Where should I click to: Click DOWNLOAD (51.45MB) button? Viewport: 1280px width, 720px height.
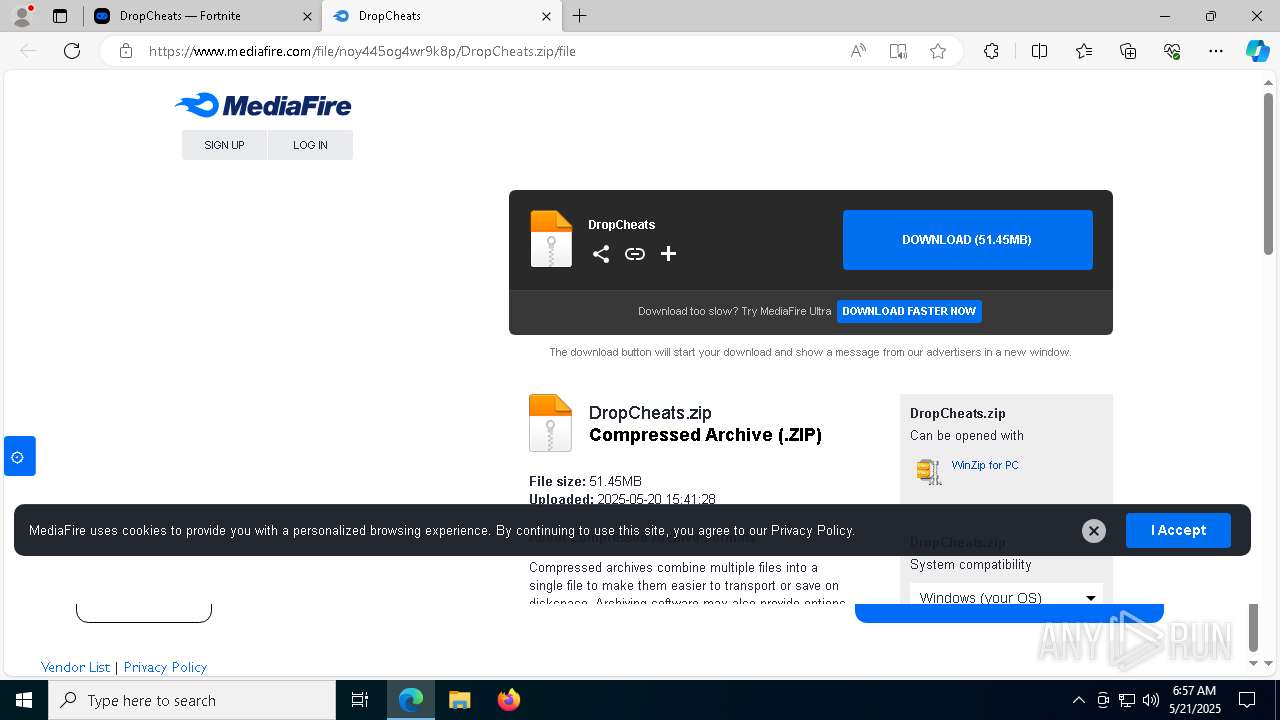(967, 240)
